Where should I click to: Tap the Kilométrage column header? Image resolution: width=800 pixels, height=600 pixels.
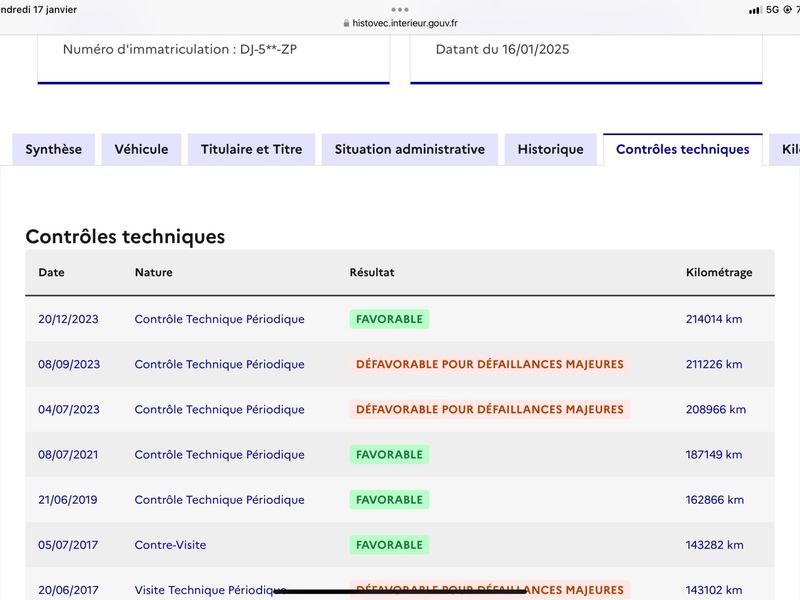[x=719, y=272]
